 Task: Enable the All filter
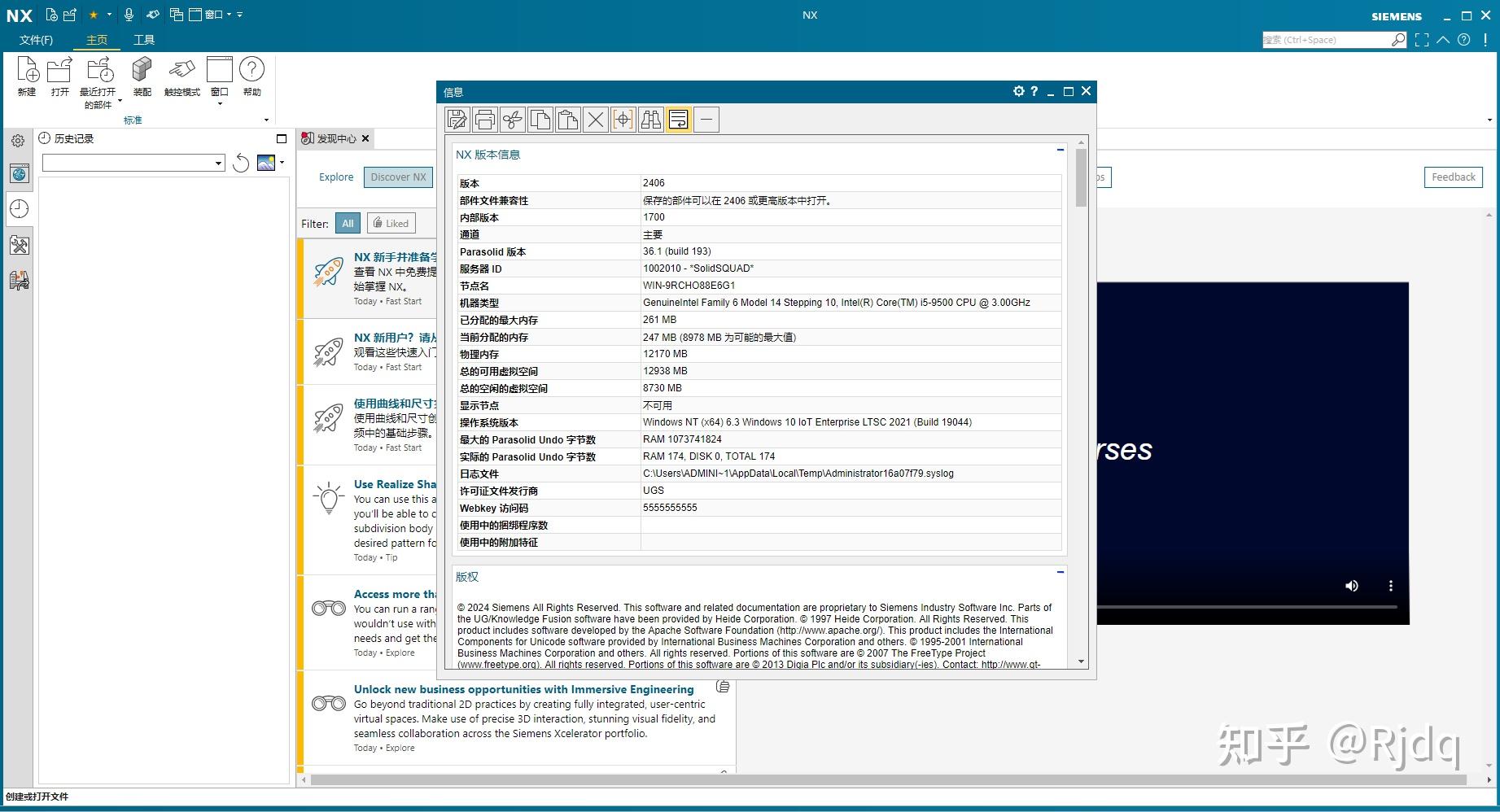click(x=348, y=222)
